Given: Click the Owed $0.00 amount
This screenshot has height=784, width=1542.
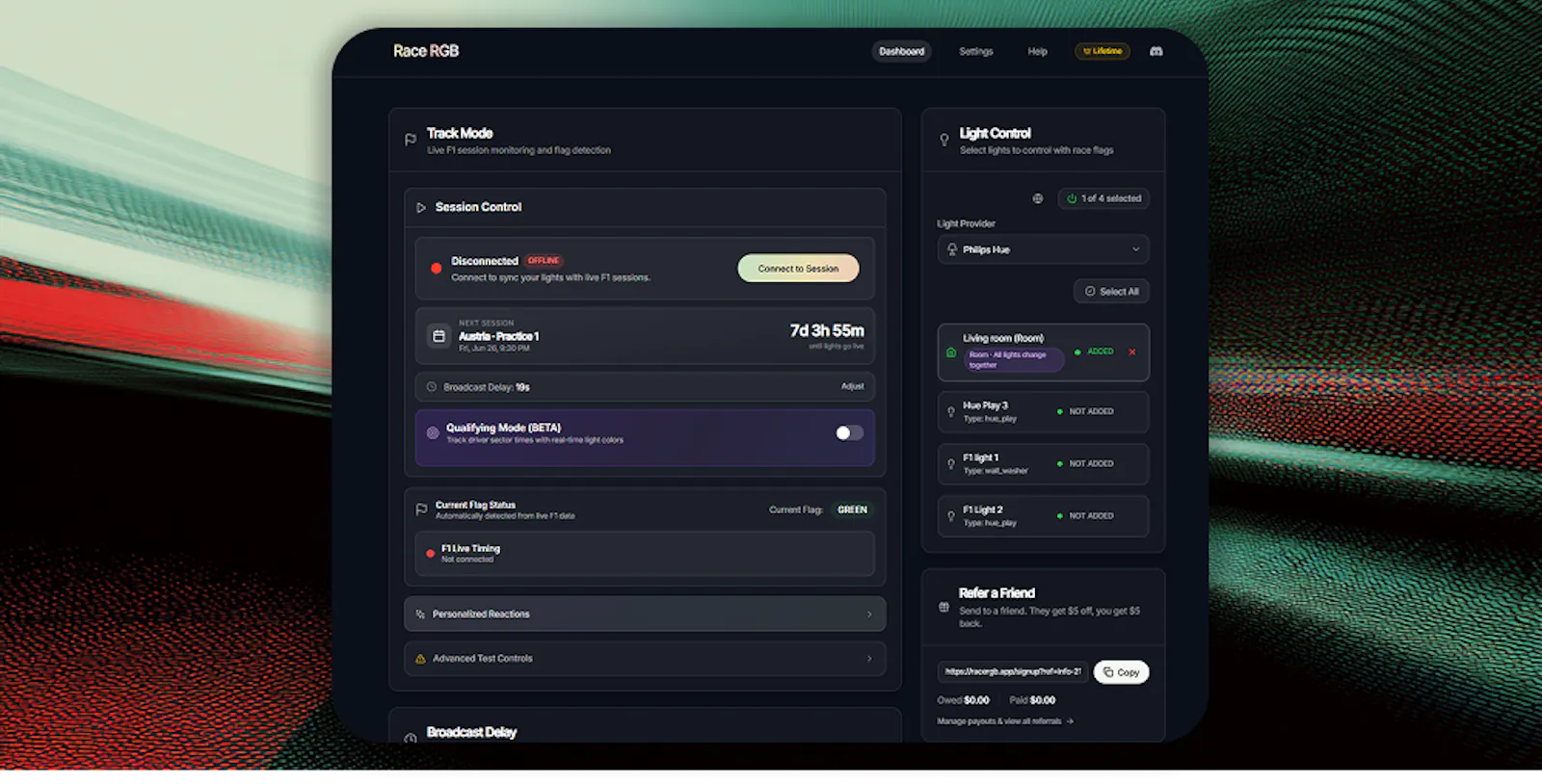Looking at the screenshot, I should [963, 700].
